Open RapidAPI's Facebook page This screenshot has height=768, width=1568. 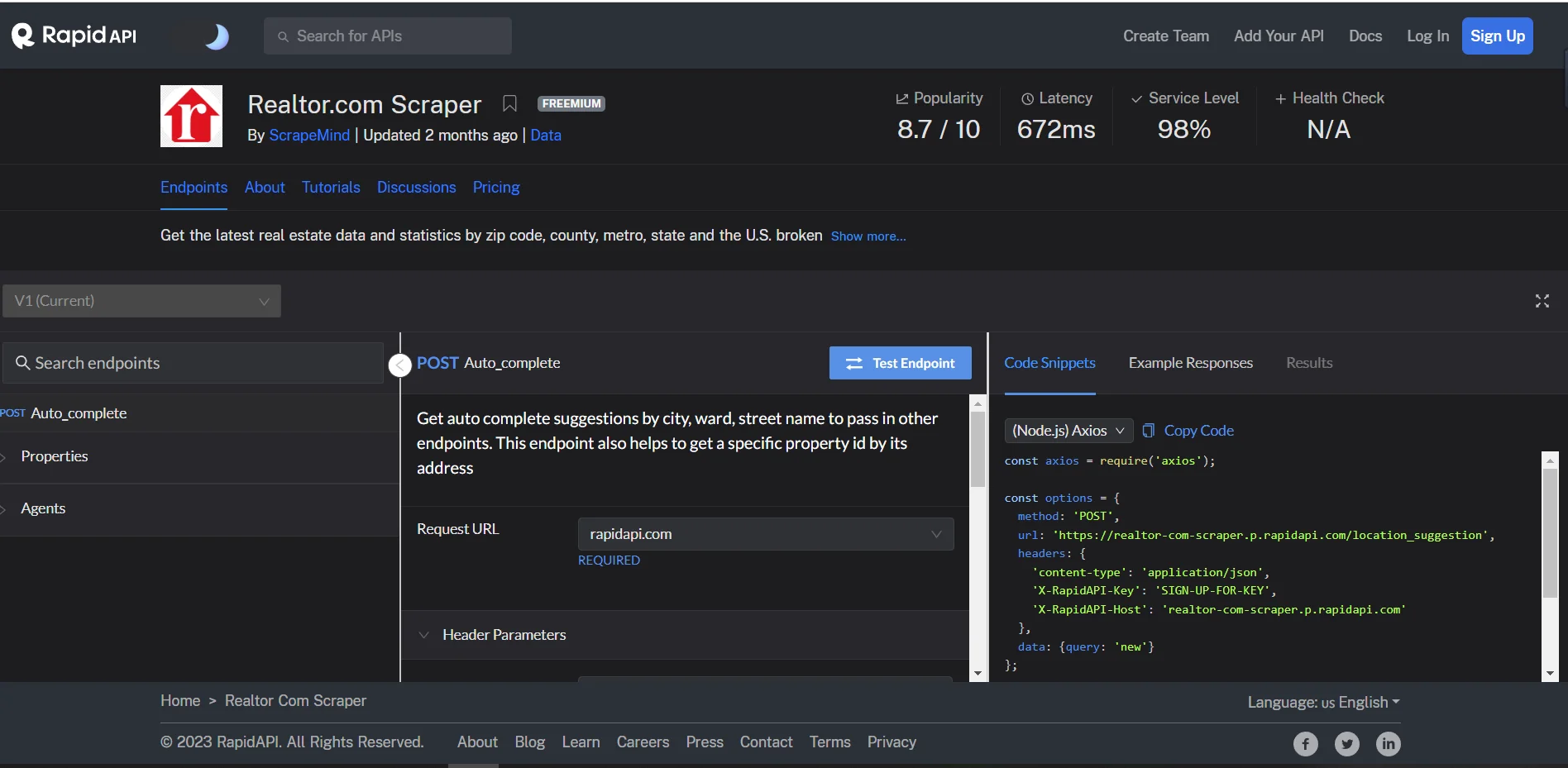(x=1305, y=743)
